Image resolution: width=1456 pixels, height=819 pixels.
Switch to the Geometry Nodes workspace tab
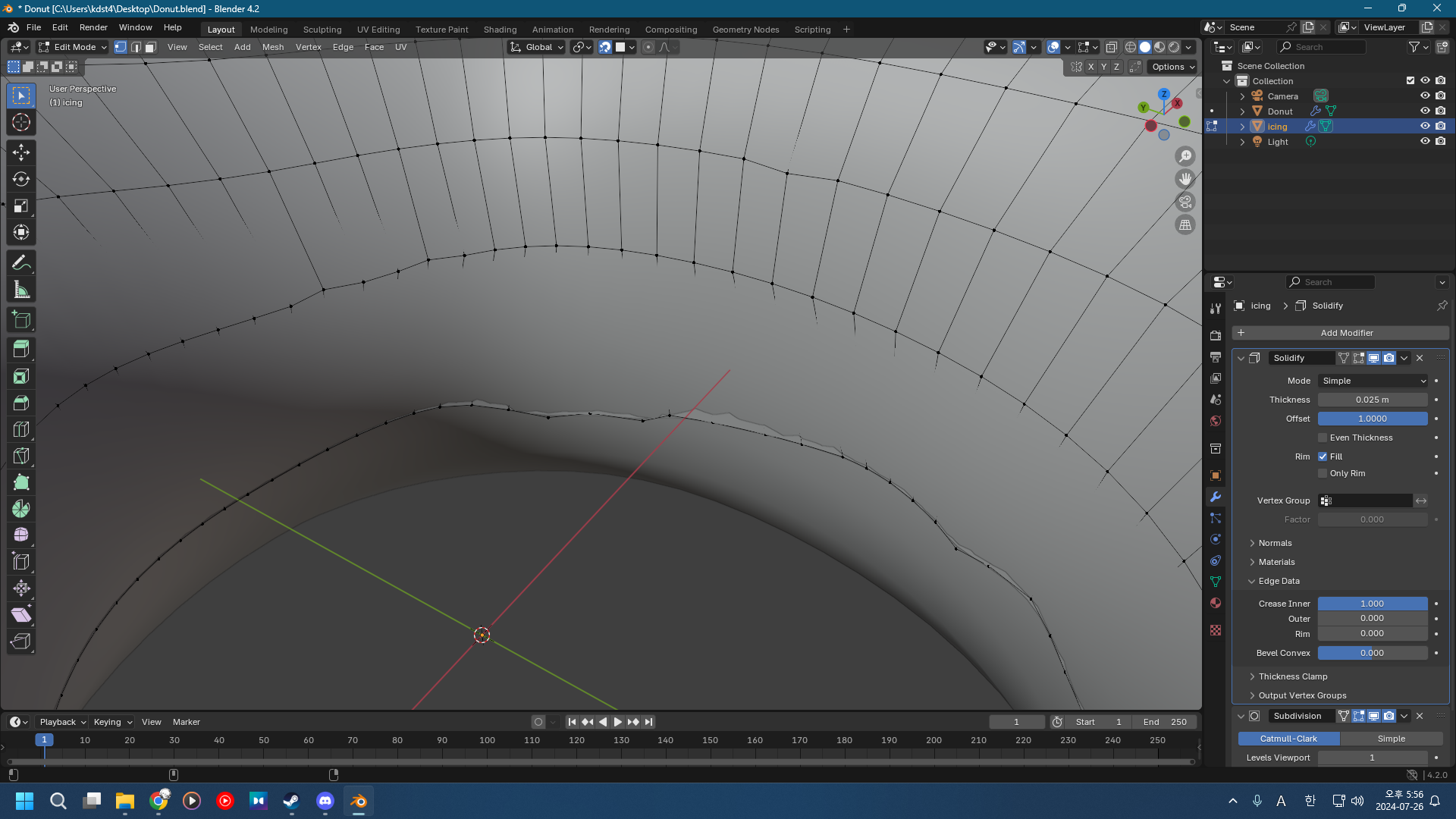click(x=745, y=30)
